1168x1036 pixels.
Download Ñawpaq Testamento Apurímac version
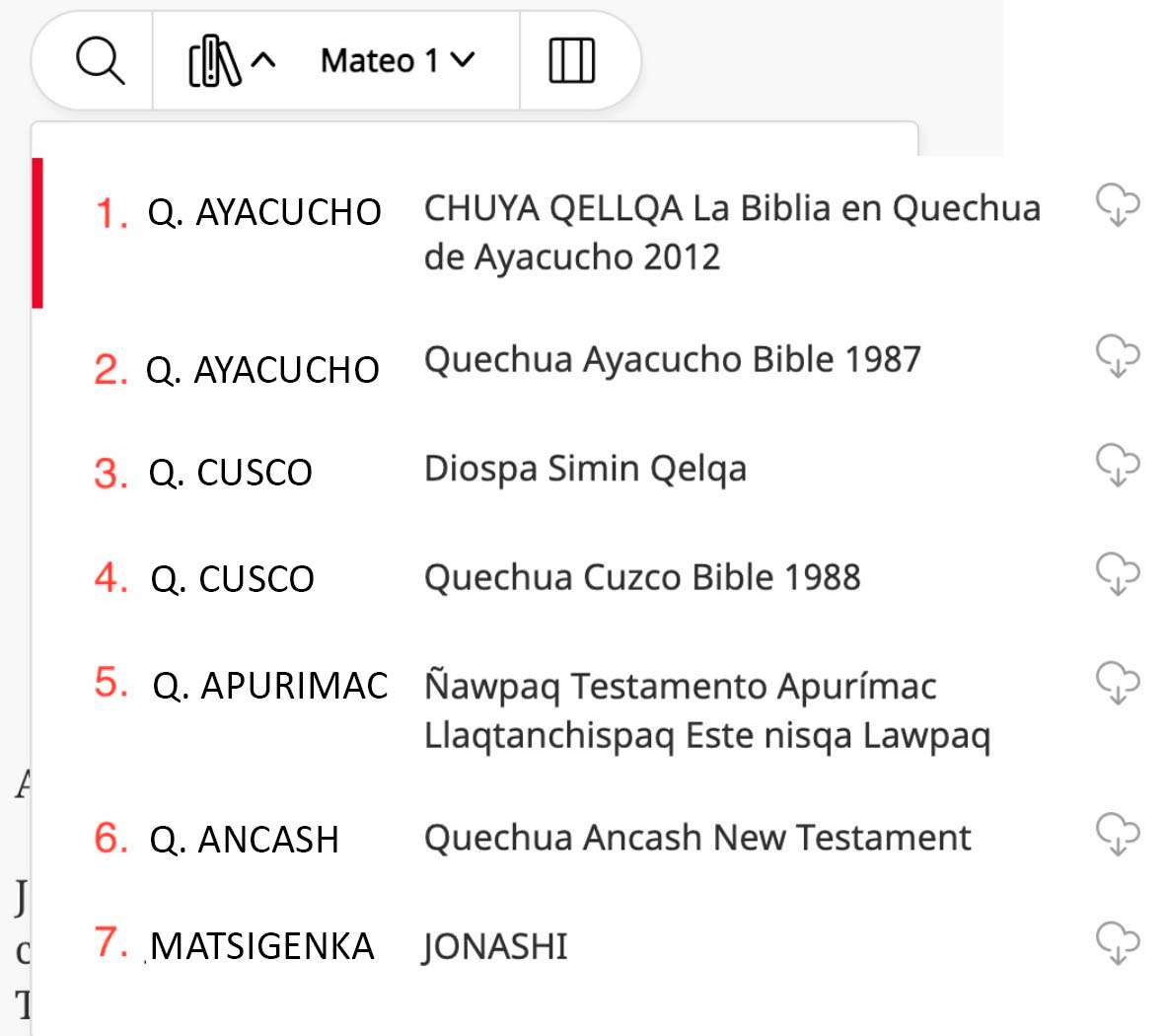coord(1118,684)
